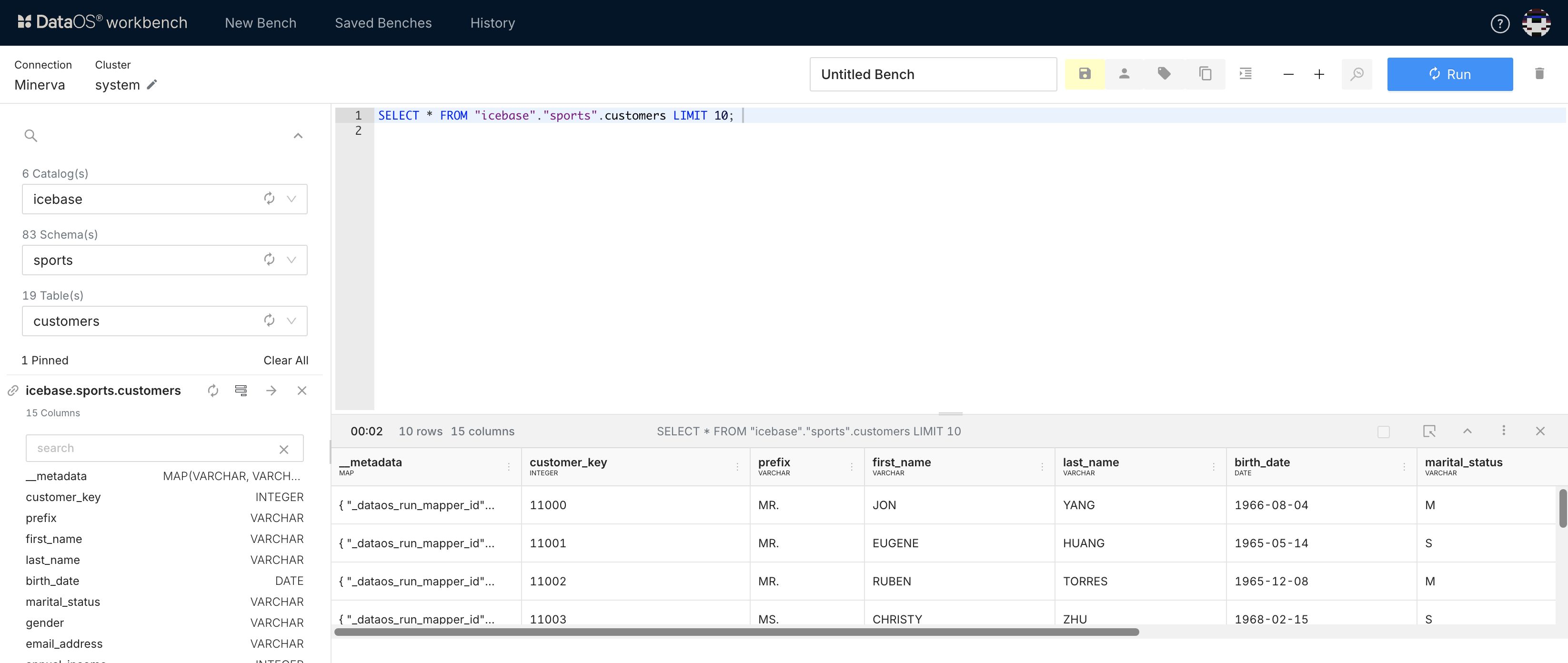This screenshot has height=663, width=1568.
Task: Click the Tag icon on the bench
Action: click(1164, 73)
